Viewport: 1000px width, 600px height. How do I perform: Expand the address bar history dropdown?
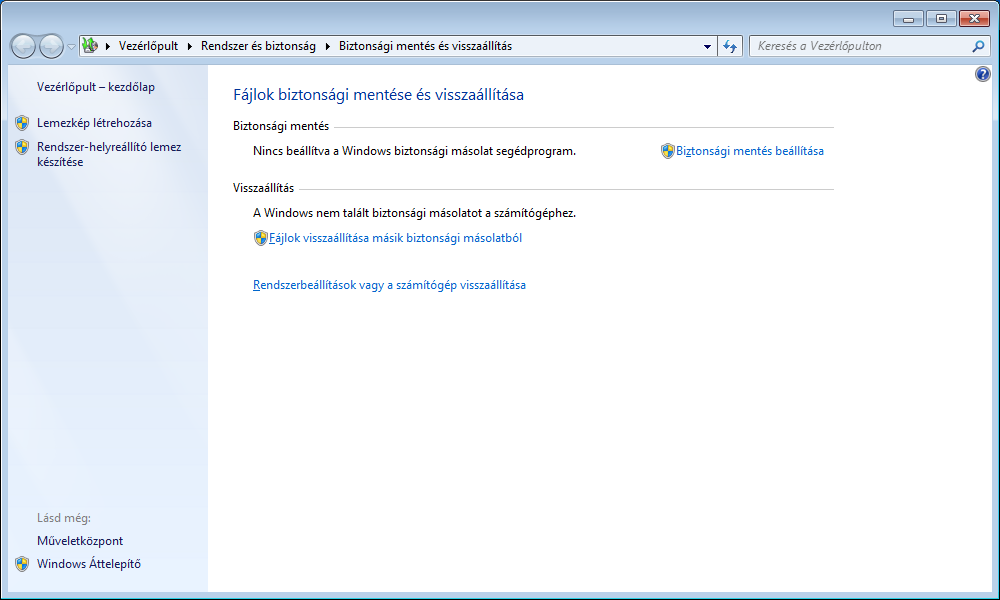point(707,46)
